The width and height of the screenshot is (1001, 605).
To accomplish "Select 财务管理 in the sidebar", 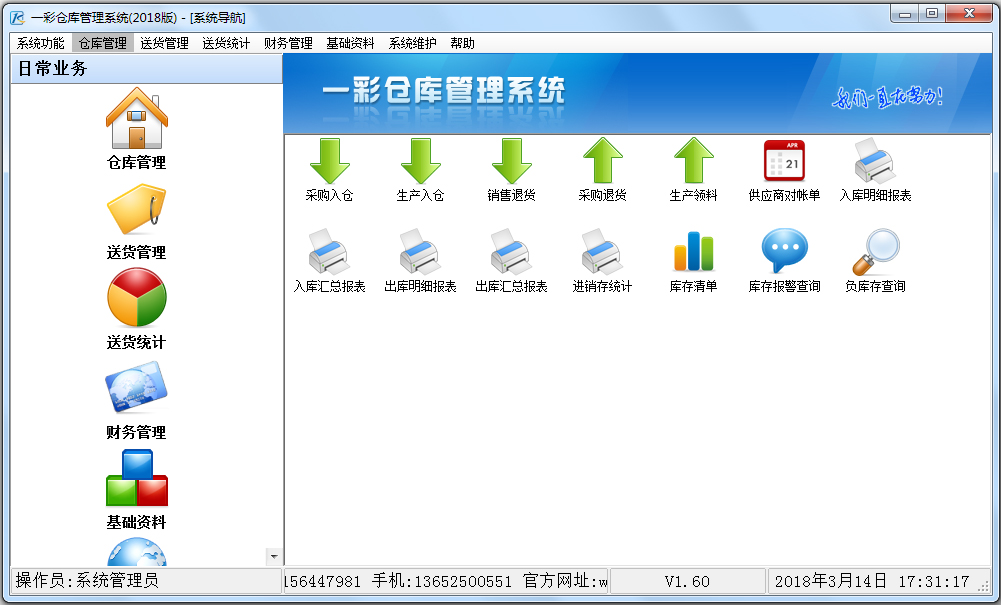I will tap(137, 404).
